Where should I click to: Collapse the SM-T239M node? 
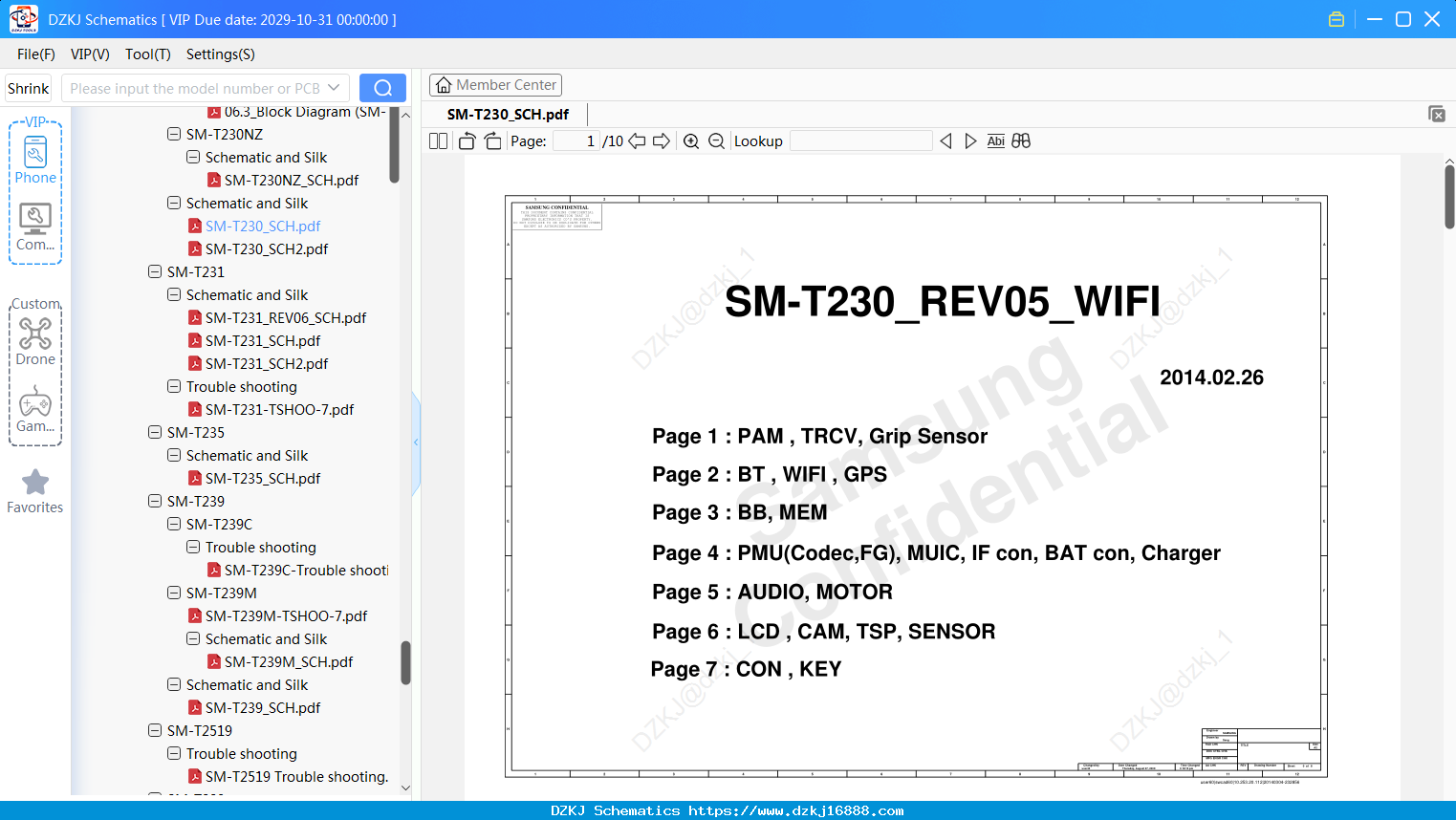click(x=174, y=593)
